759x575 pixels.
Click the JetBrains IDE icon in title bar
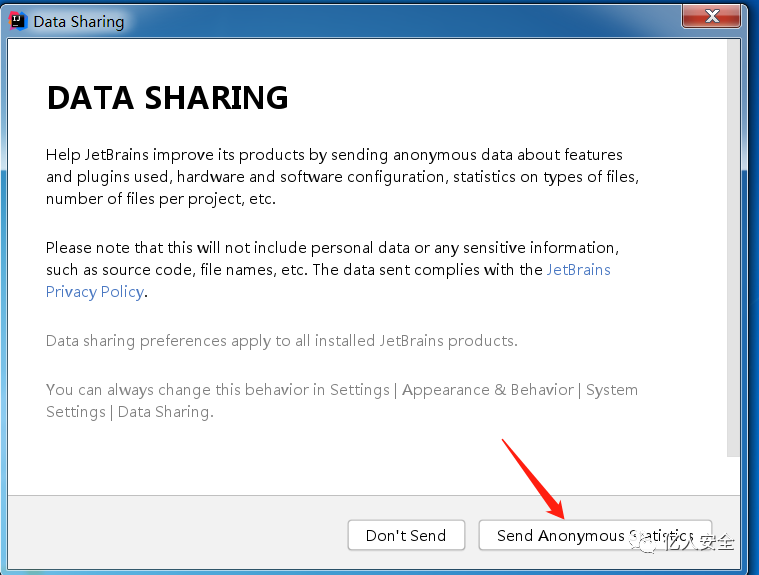(x=17, y=20)
